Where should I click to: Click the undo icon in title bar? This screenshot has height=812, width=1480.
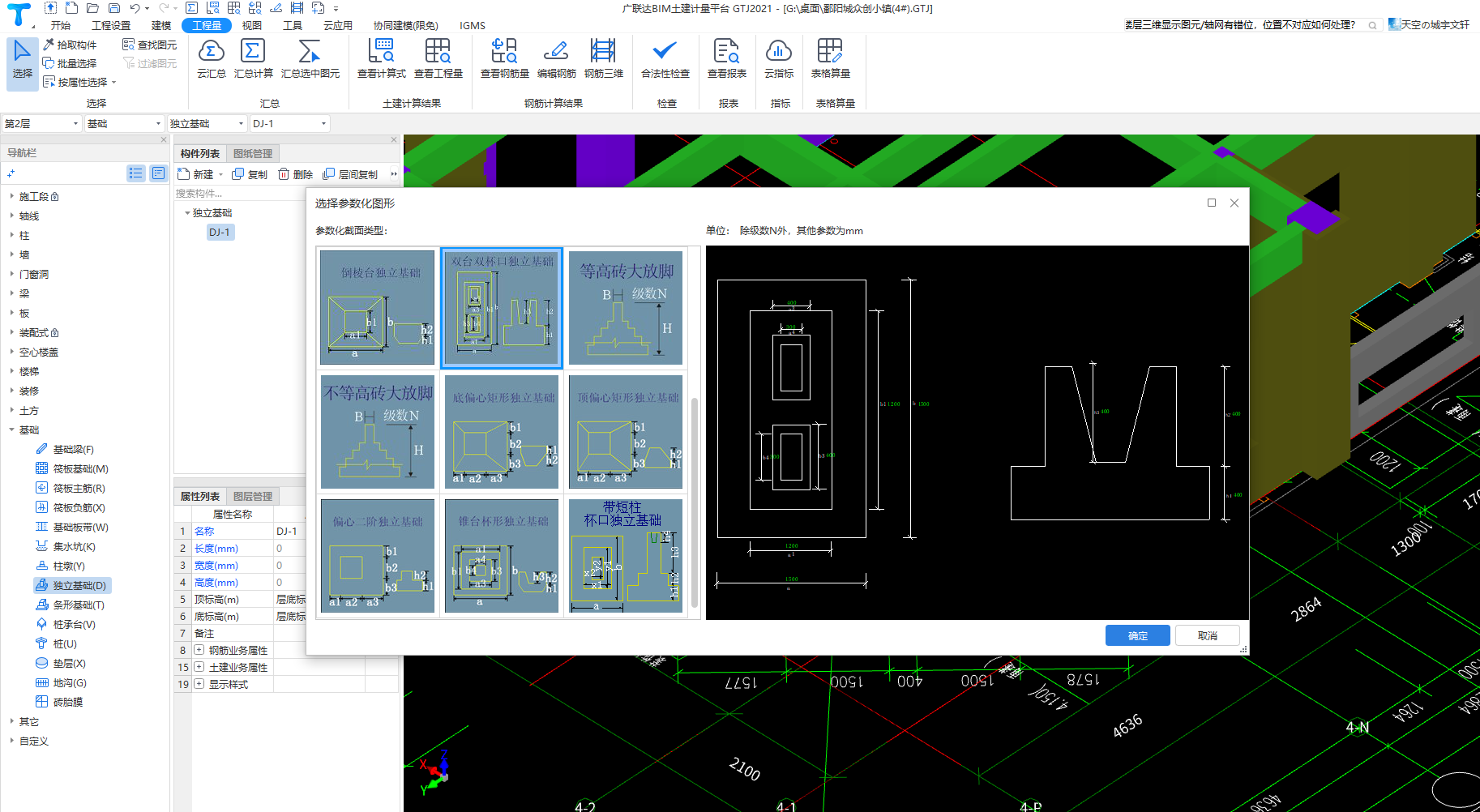click(x=135, y=8)
